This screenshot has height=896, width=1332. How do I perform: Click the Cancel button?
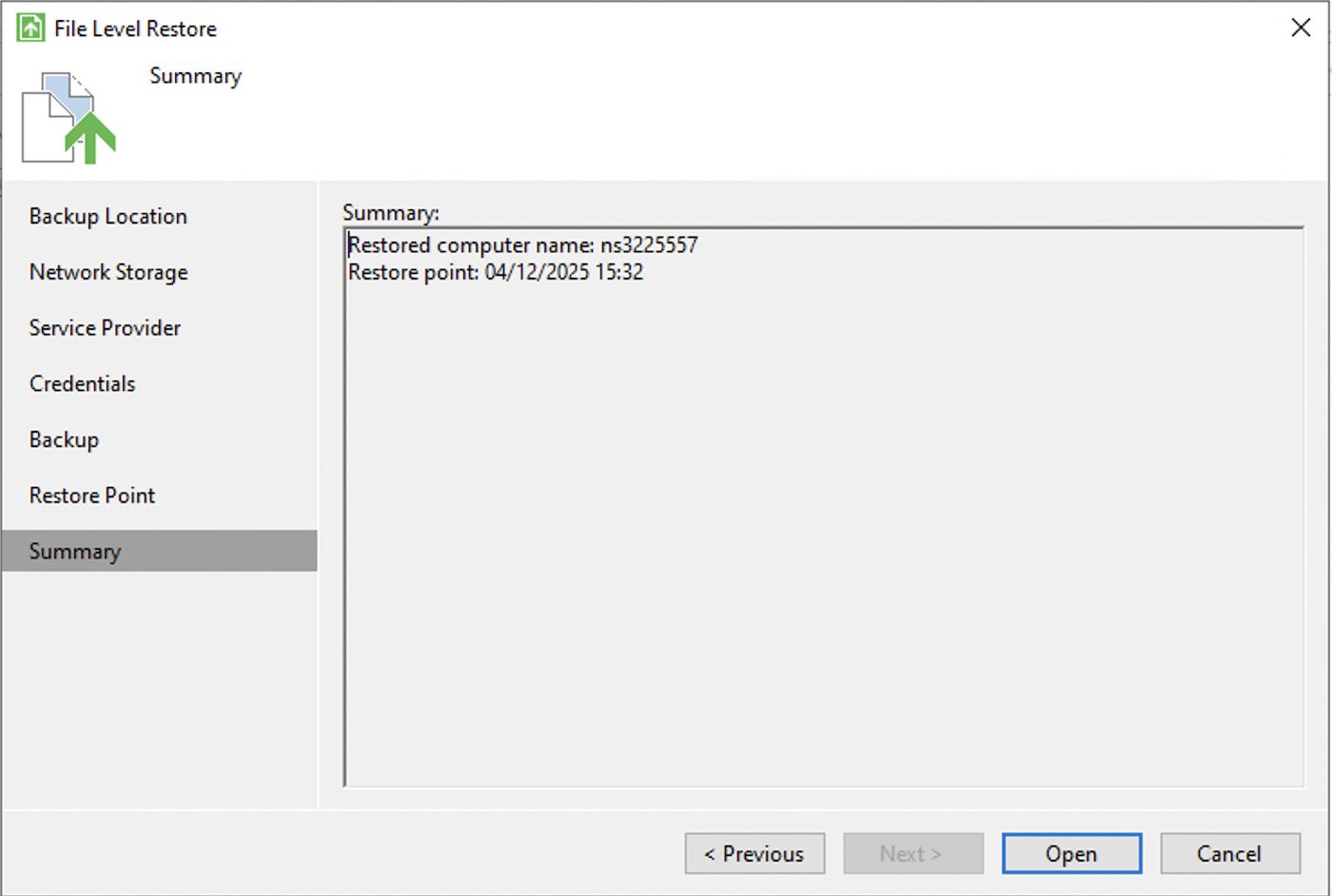pyautogui.click(x=1229, y=853)
